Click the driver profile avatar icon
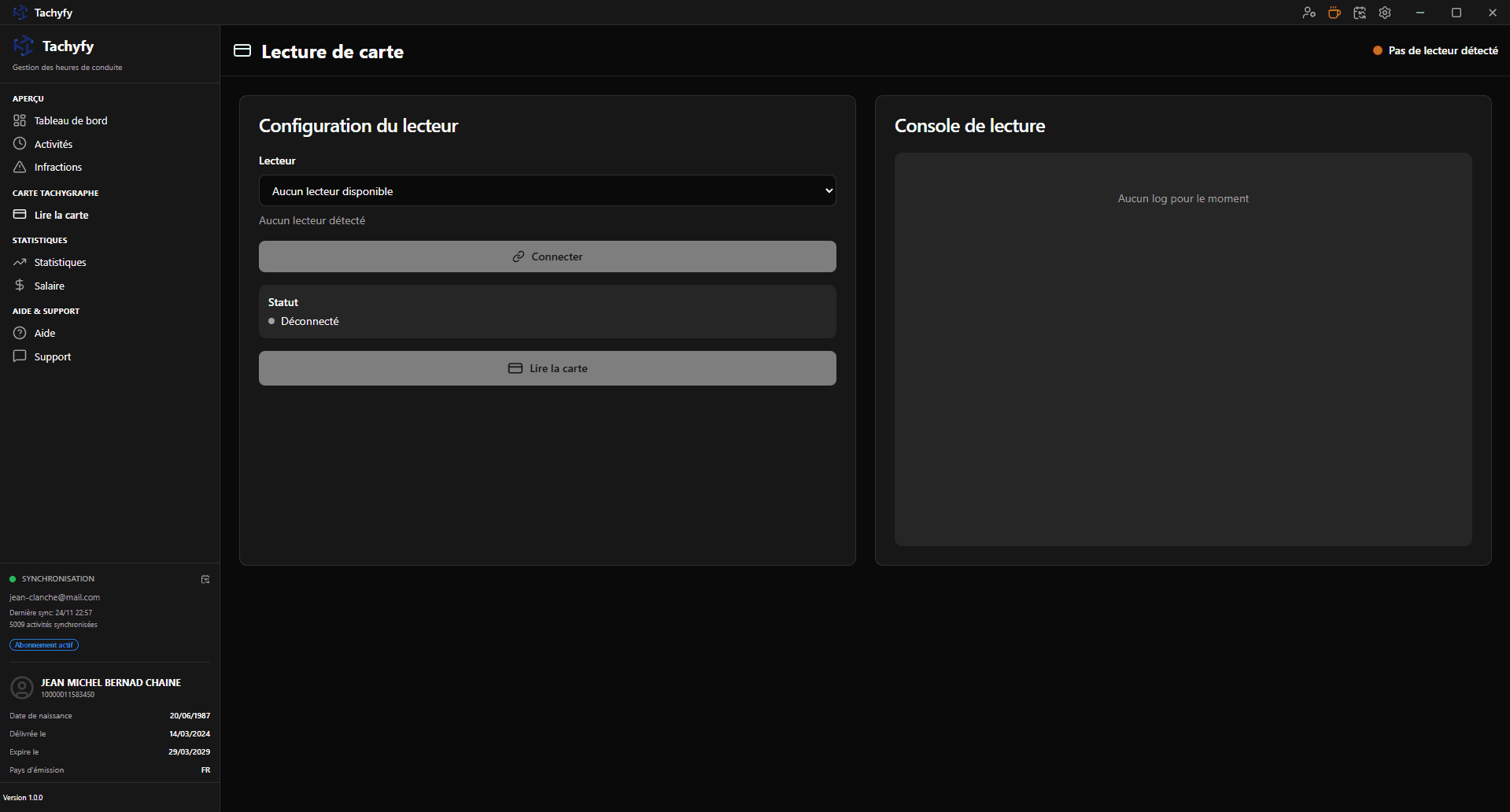1510x812 pixels. click(x=22, y=688)
